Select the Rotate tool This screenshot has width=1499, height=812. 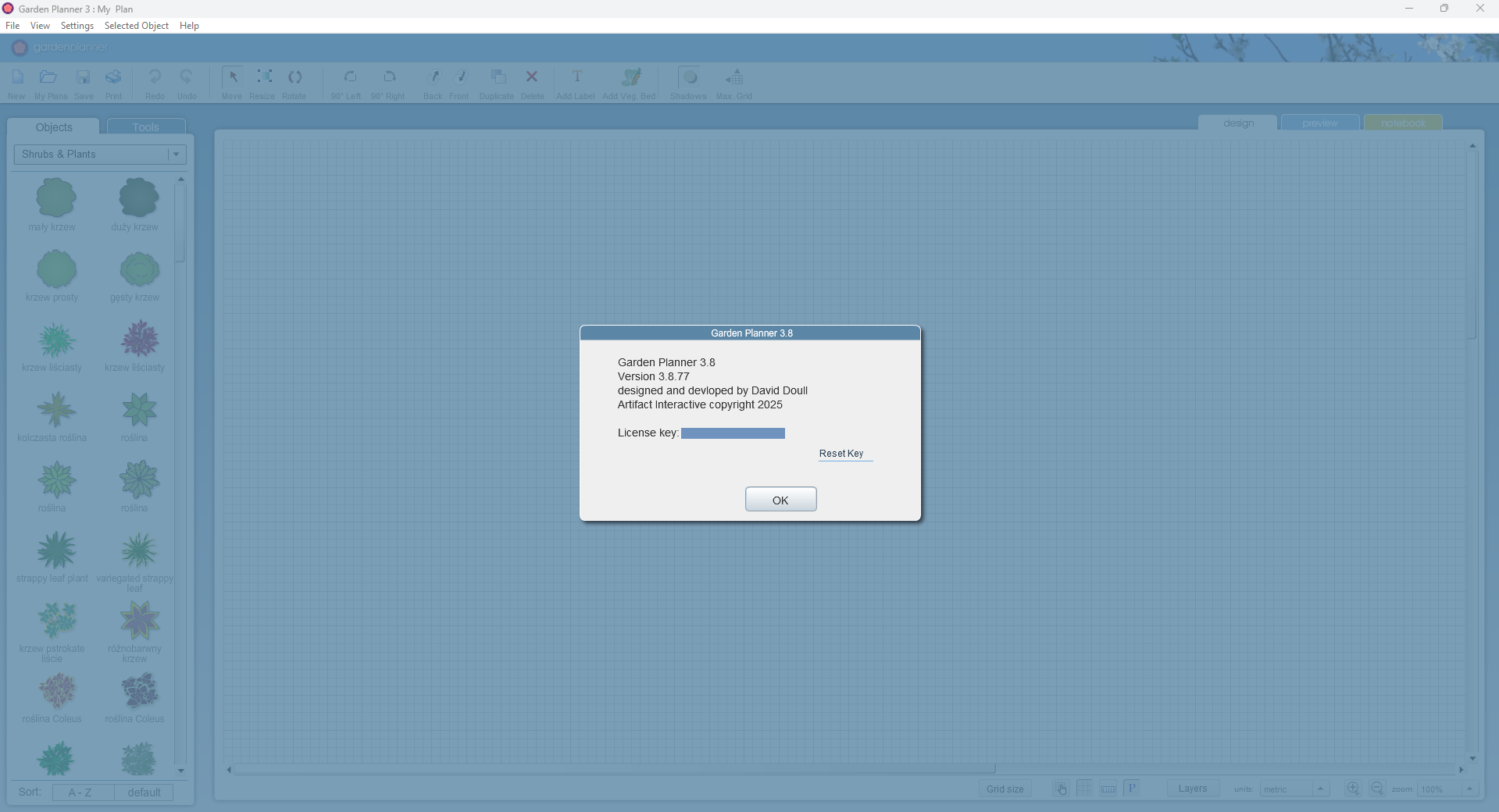(x=294, y=77)
